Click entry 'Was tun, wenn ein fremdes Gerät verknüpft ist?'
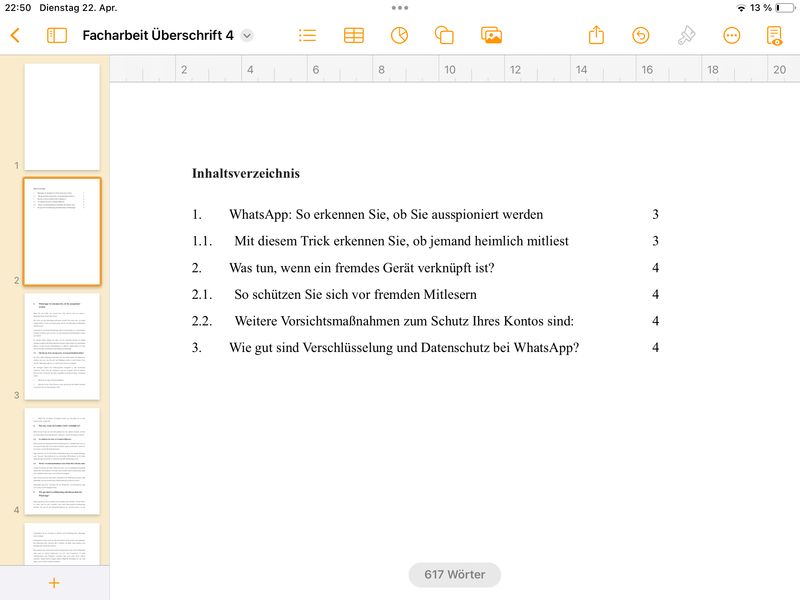800x600 pixels. (362, 268)
